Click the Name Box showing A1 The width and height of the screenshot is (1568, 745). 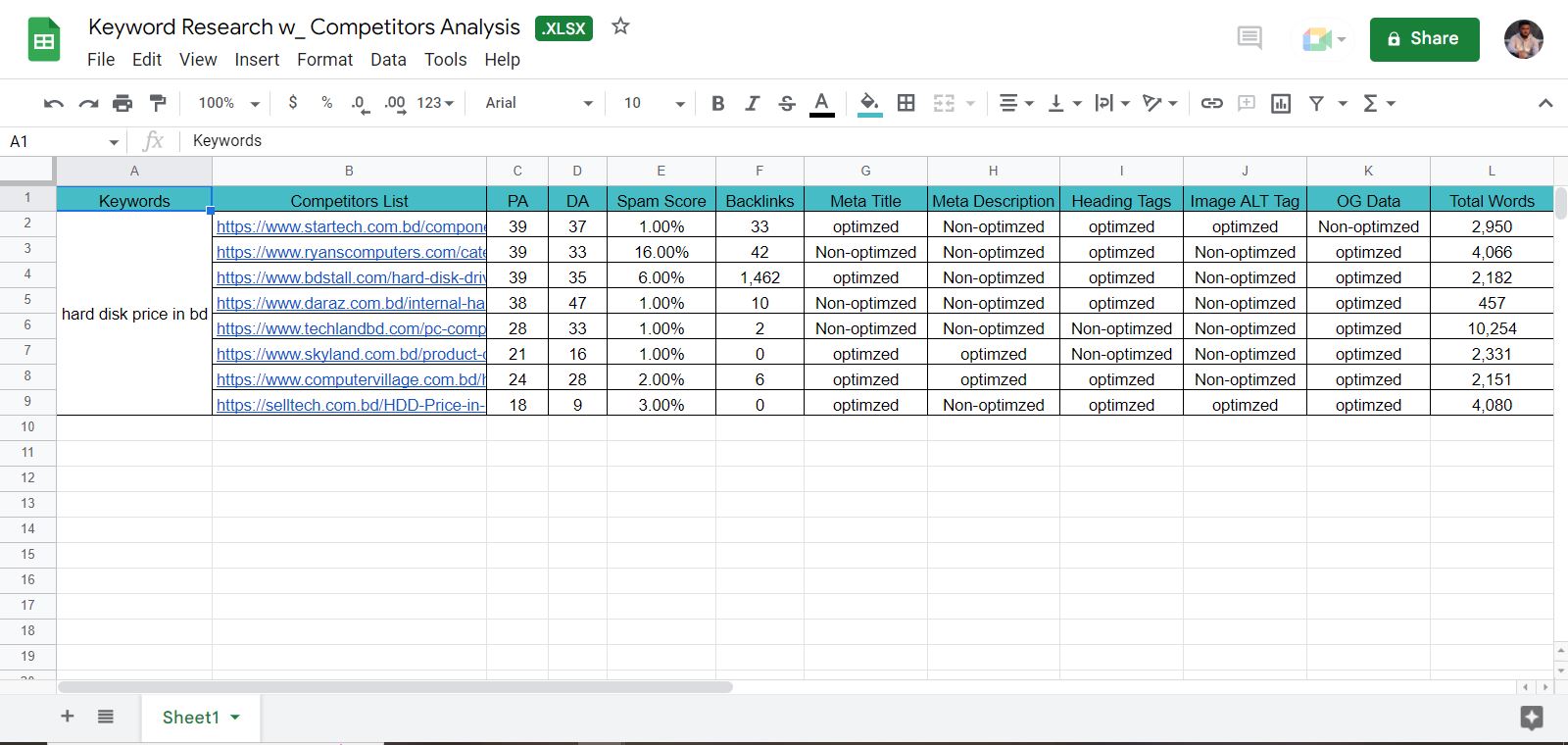pyautogui.click(x=57, y=142)
